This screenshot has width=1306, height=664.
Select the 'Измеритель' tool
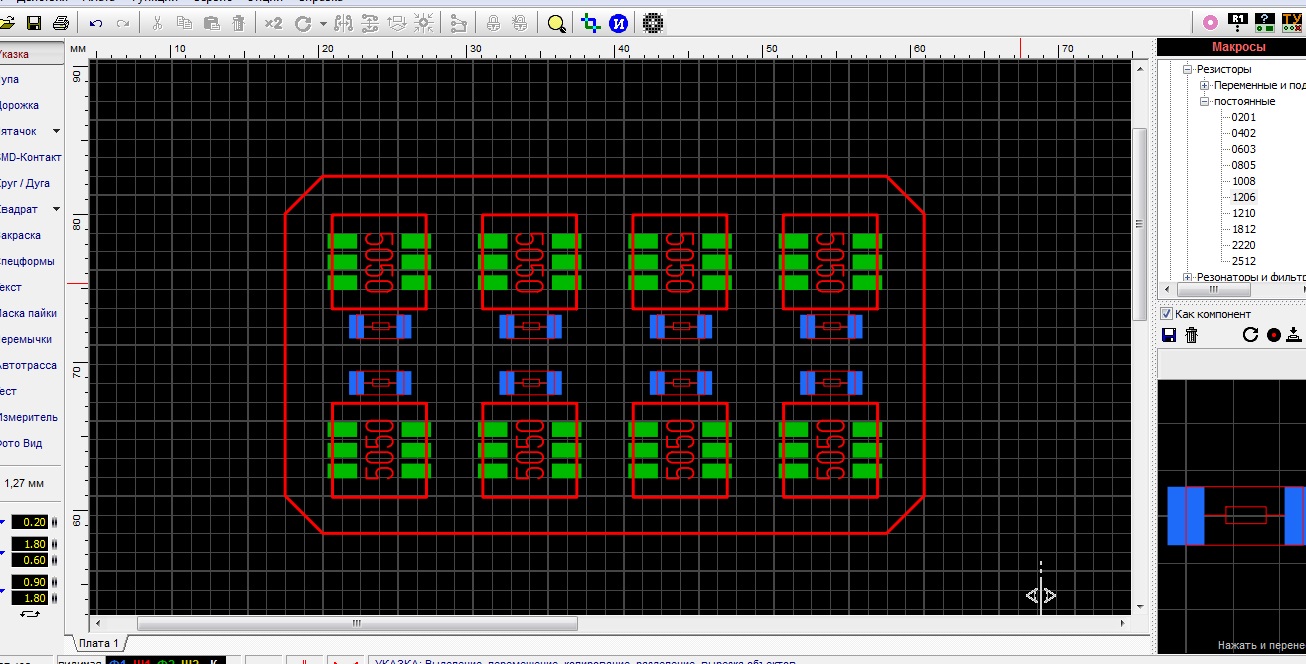pyautogui.click(x=29, y=417)
